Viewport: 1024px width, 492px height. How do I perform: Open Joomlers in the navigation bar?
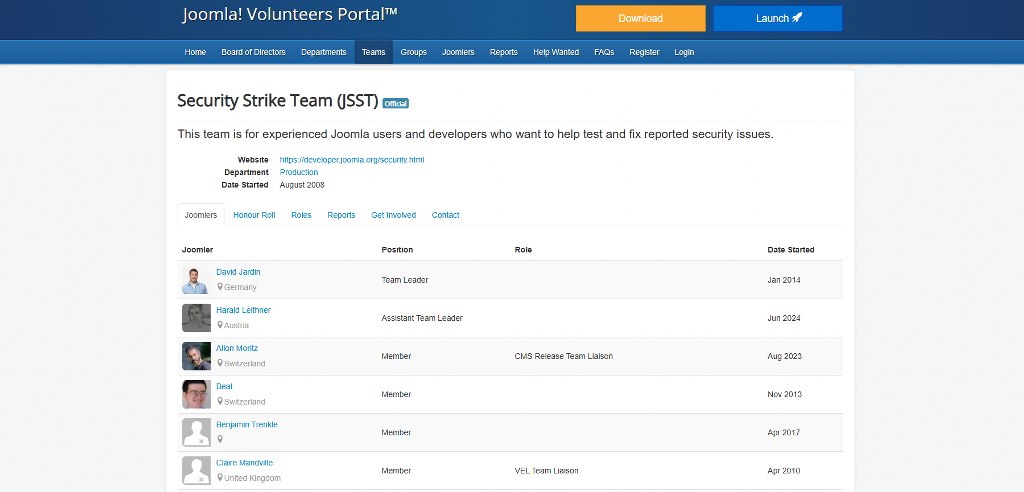click(458, 52)
